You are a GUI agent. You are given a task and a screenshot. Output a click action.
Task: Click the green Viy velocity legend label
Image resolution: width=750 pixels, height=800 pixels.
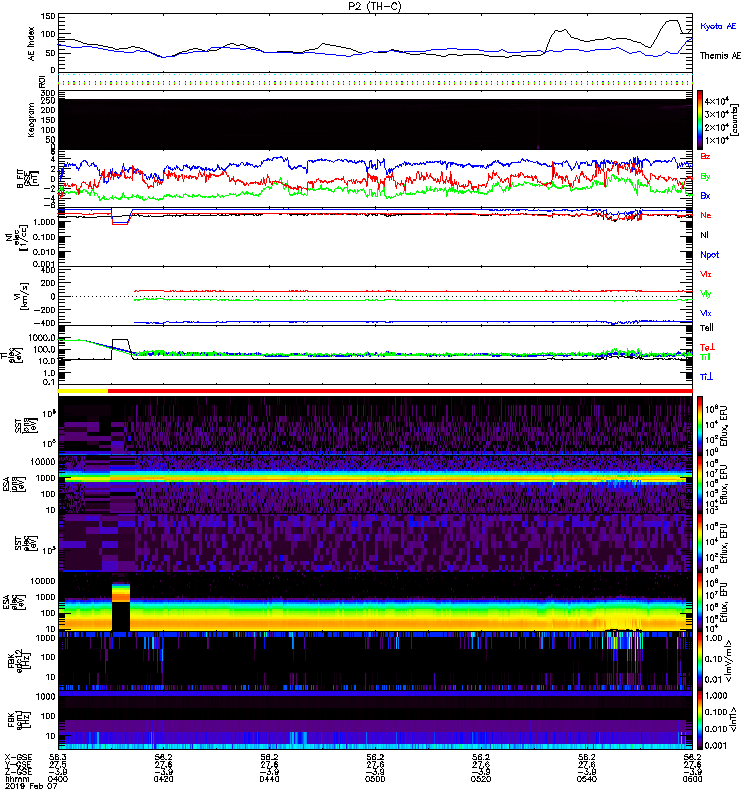point(706,294)
